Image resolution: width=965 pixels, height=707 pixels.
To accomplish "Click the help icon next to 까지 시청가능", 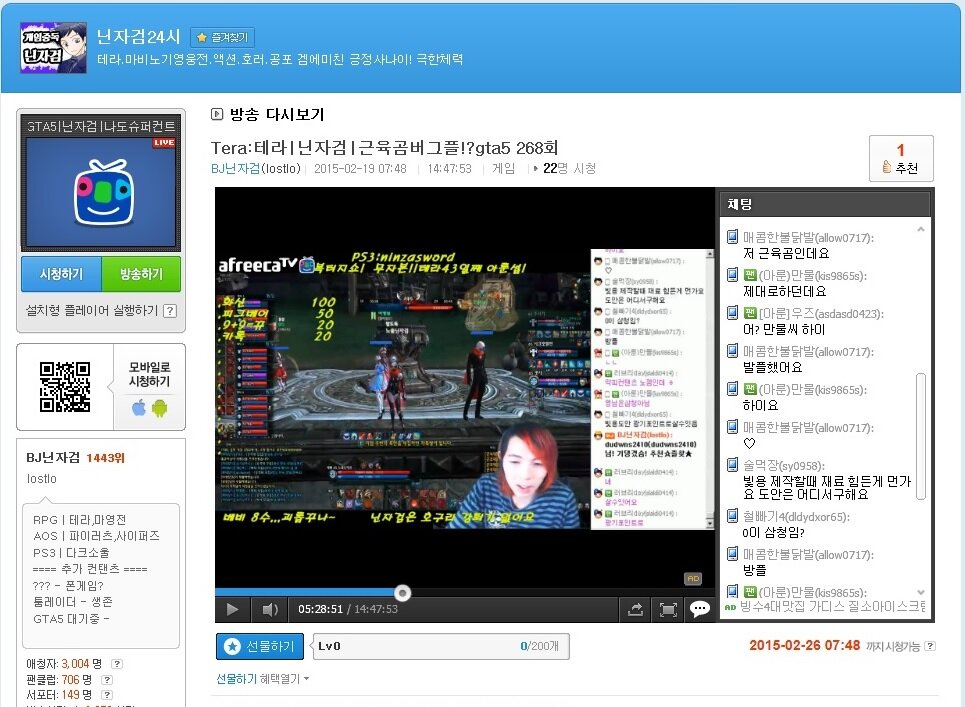I will (x=931, y=646).
